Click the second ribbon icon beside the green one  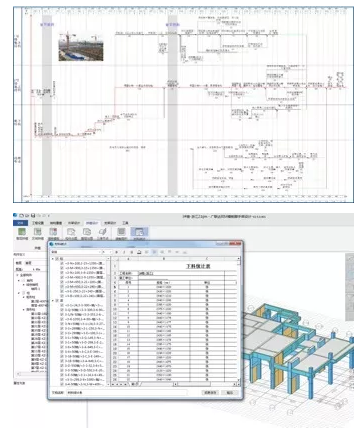coord(38,232)
